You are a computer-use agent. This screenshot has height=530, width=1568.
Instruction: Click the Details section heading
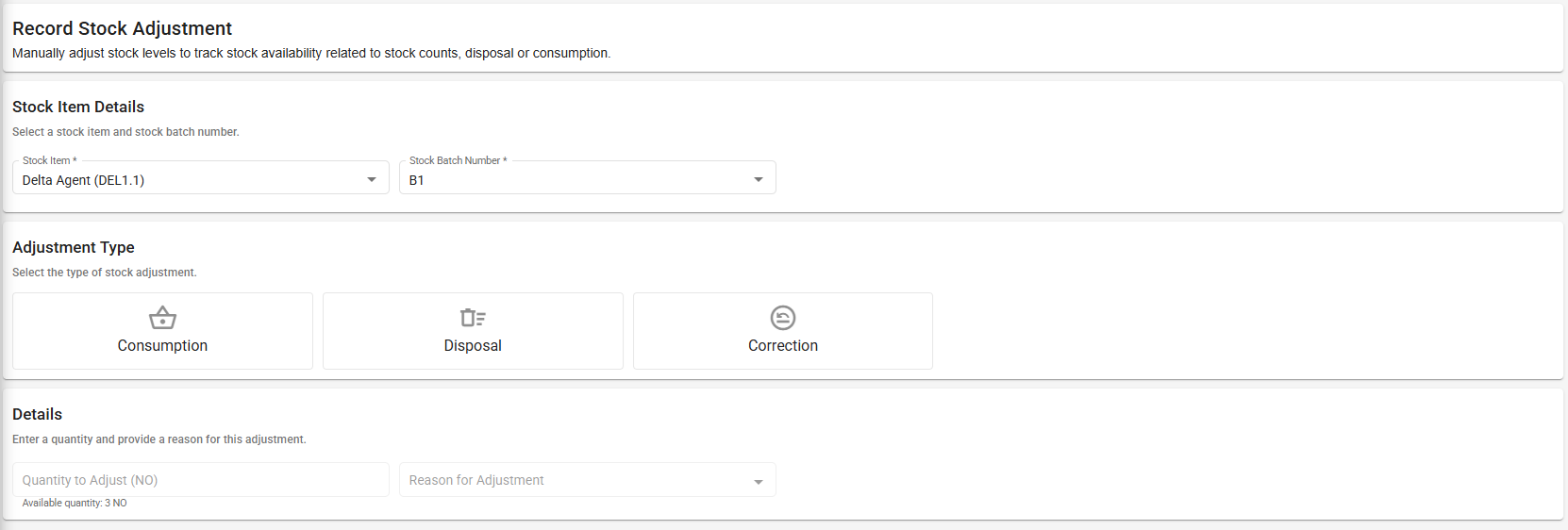point(37,414)
